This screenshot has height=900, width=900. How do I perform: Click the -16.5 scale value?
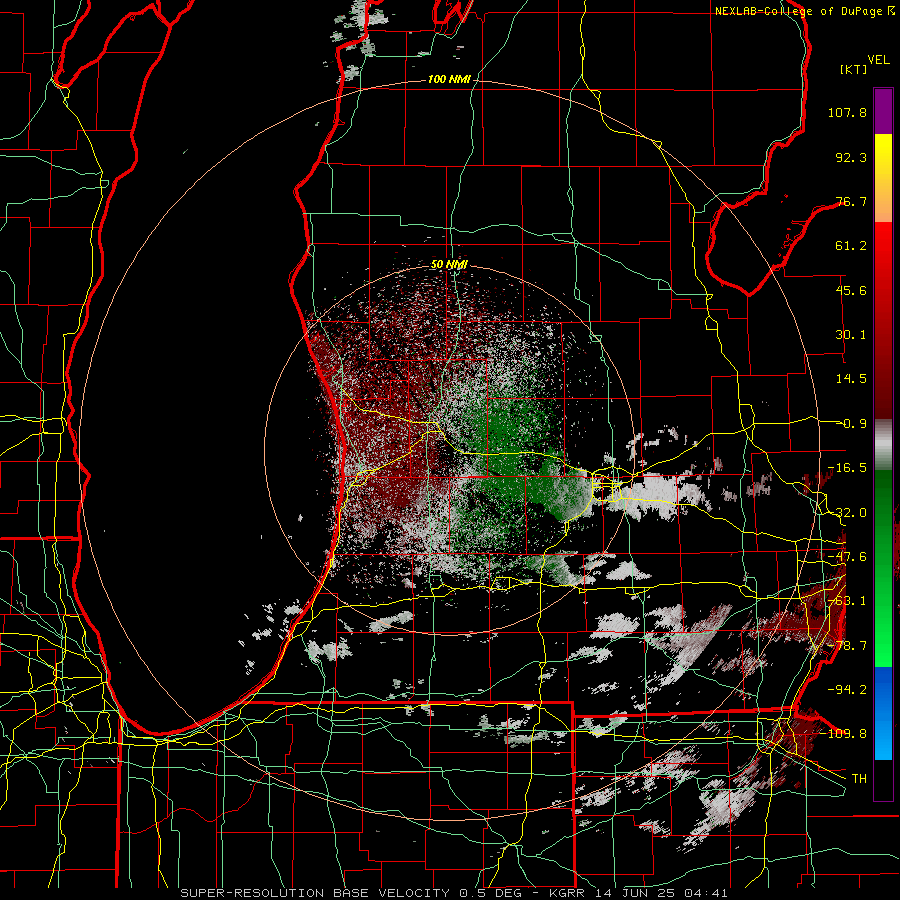click(x=849, y=468)
